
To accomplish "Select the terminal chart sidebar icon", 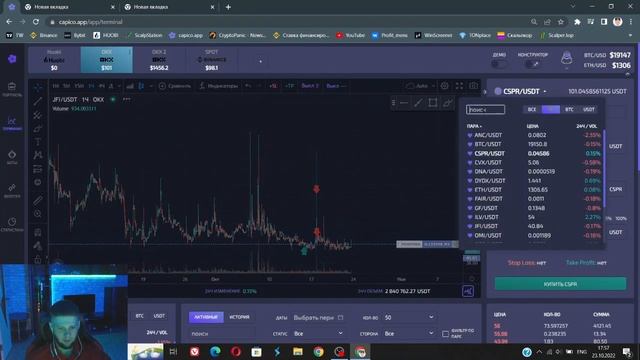I will click(12, 121).
